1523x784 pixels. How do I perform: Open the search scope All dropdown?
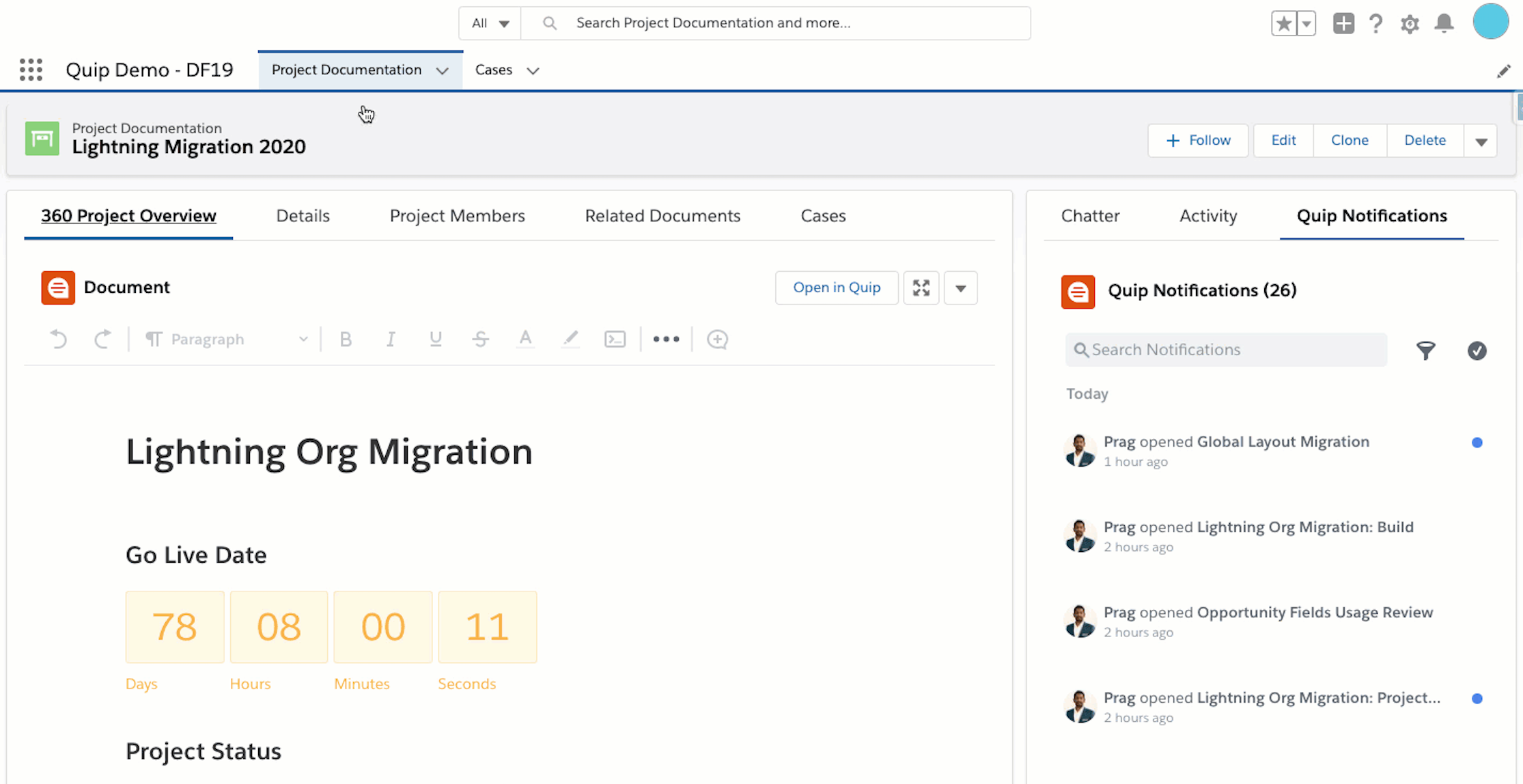[490, 23]
